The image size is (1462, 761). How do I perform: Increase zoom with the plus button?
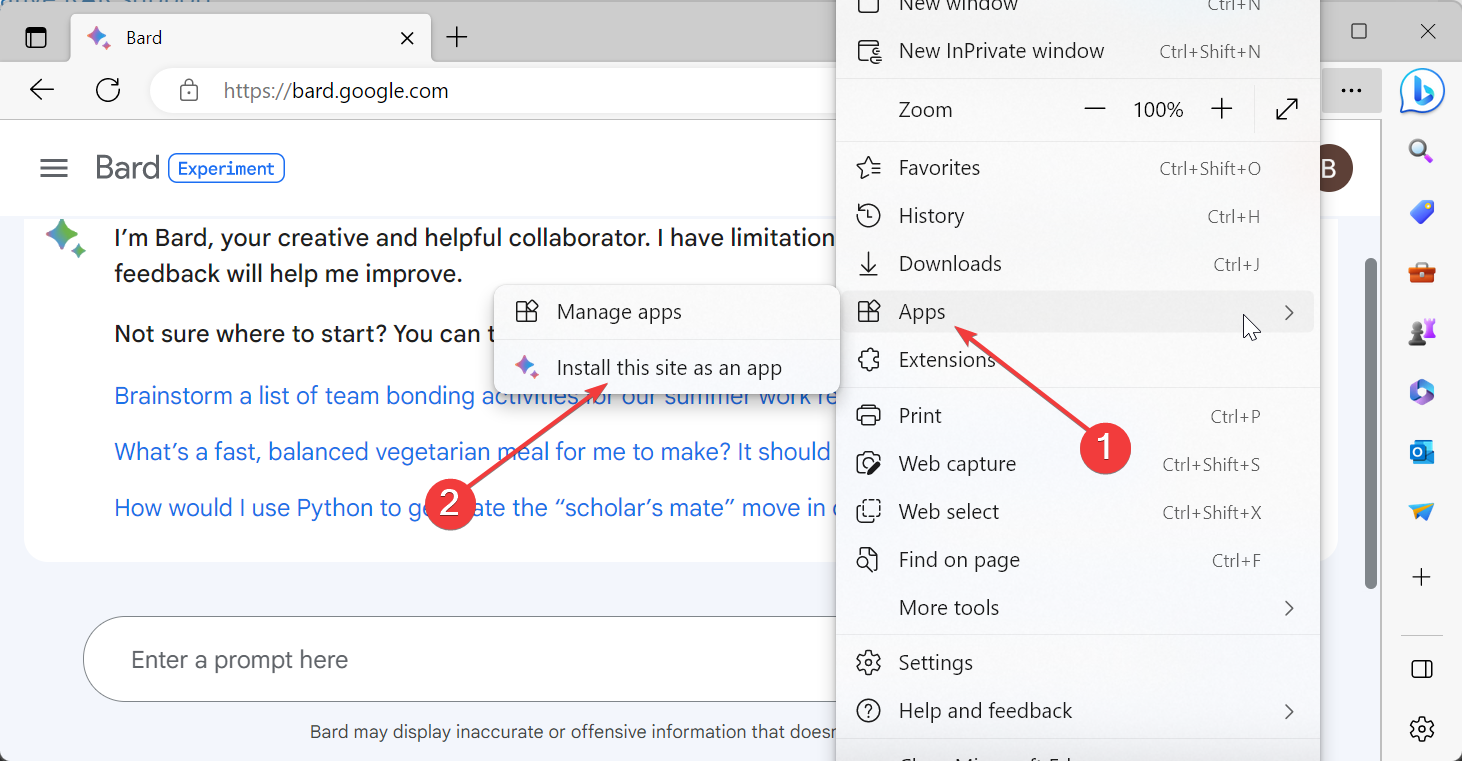(1221, 110)
